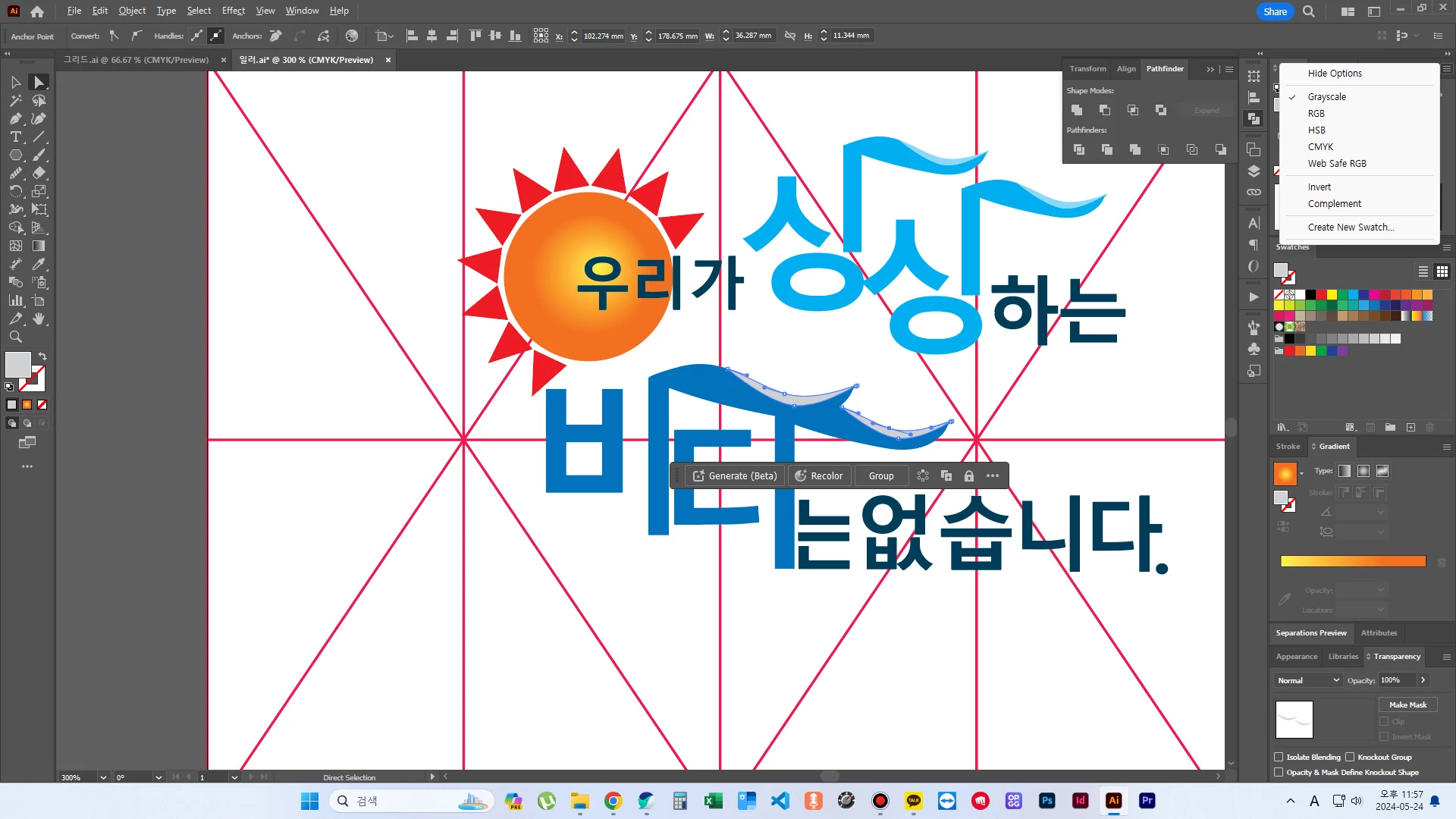Select the Hand tool

39,319
